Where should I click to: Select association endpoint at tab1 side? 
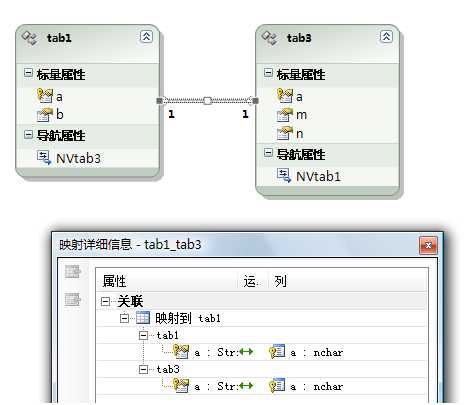coord(160,101)
